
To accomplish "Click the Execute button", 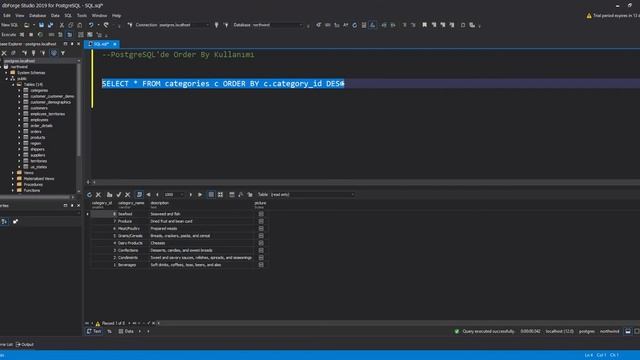I will [x=9, y=35].
